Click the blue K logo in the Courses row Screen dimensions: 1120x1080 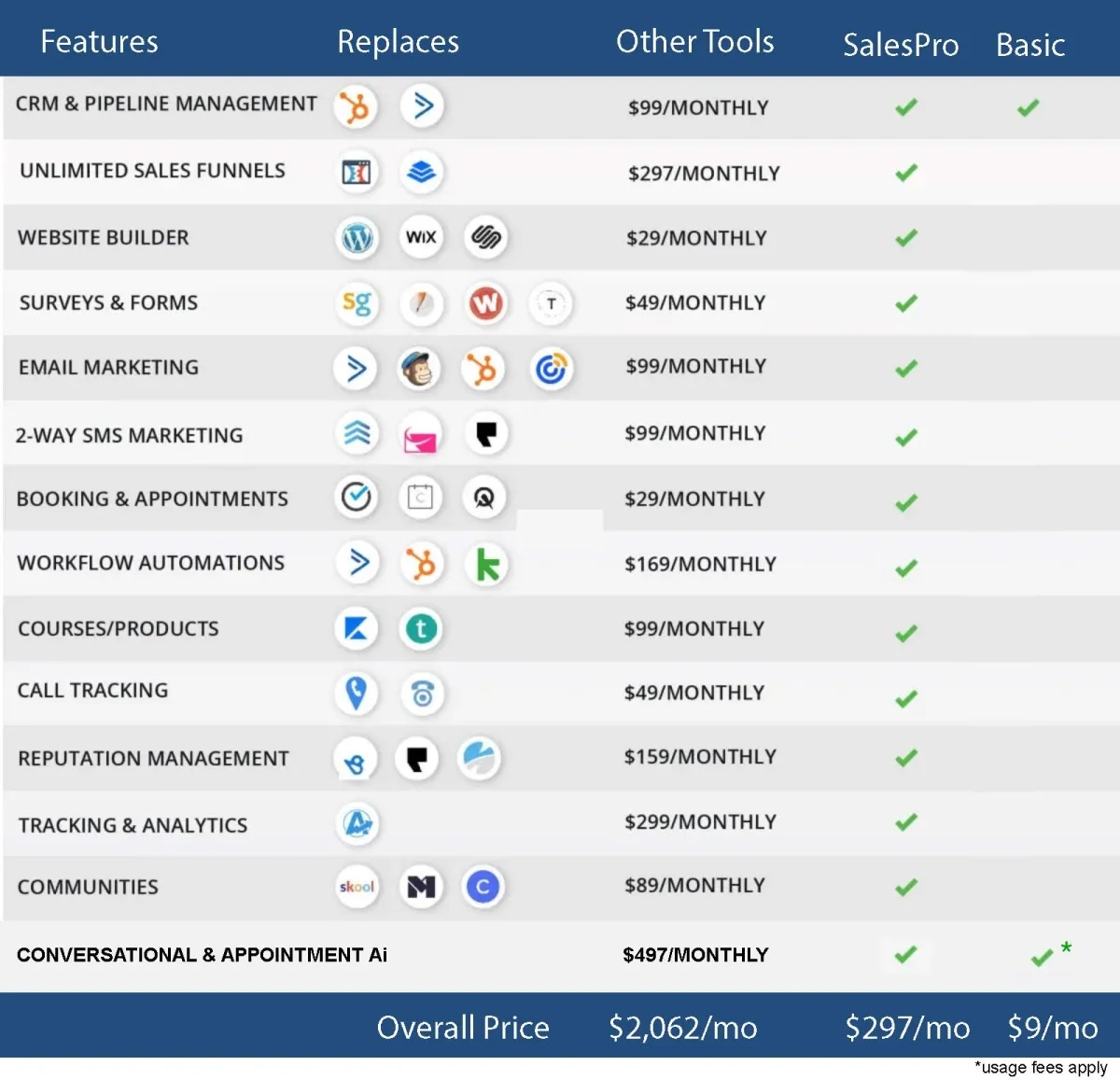click(x=357, y=628)
